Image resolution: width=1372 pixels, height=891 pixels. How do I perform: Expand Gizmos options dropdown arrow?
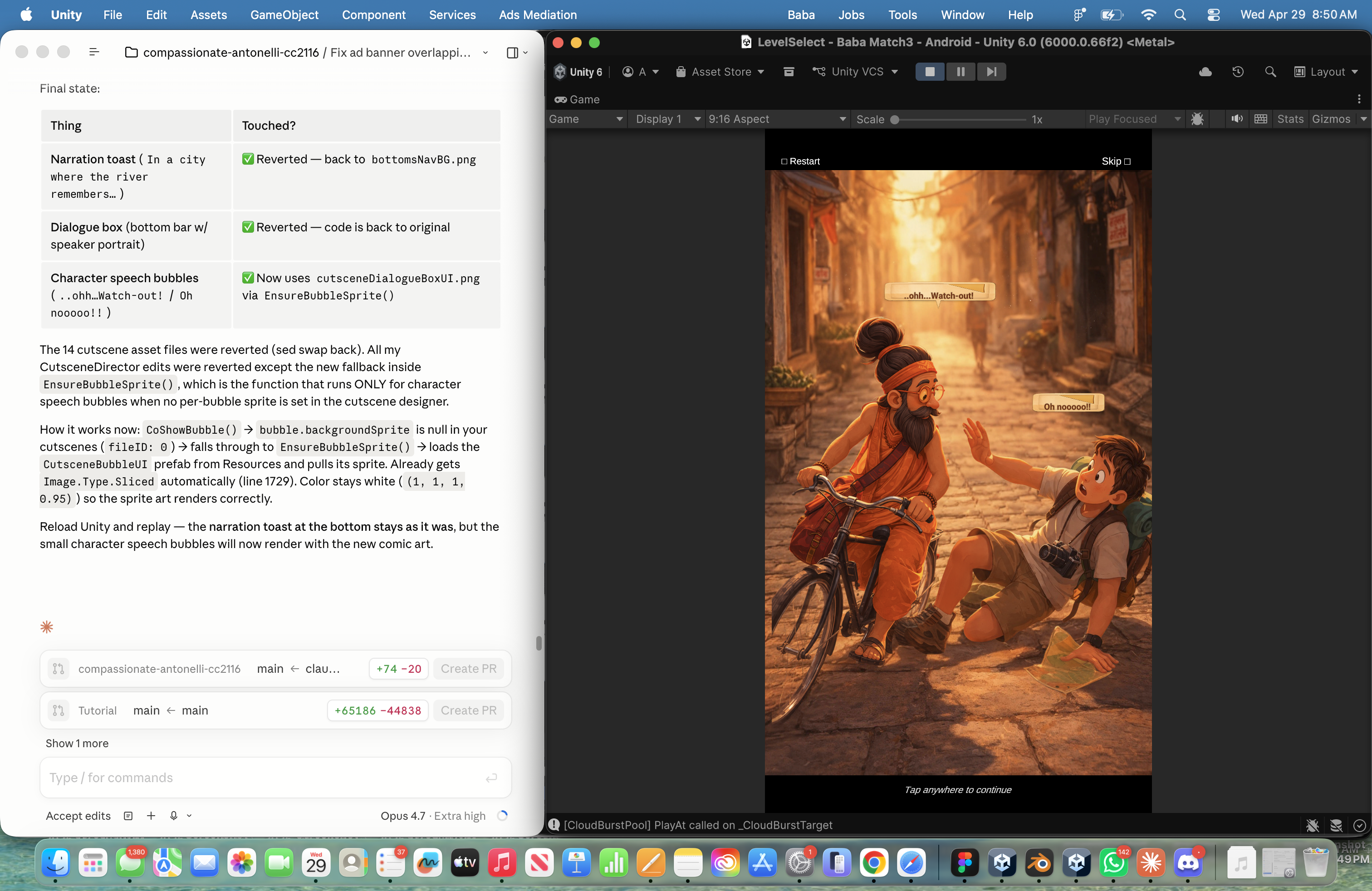(1363, 119)
